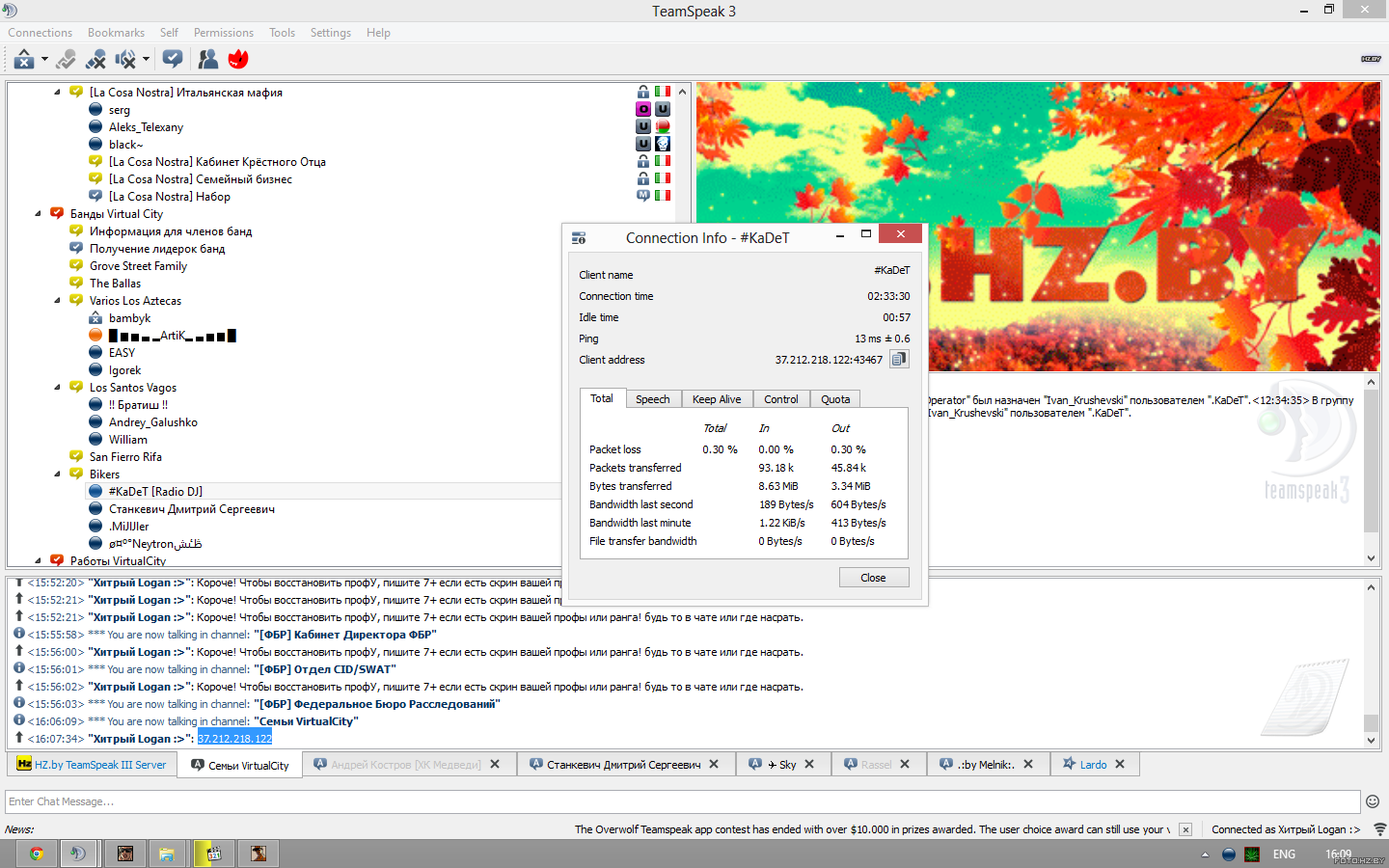Collapse the Los Santos Vagos channel
The image size is (1389, 868).
57,388
